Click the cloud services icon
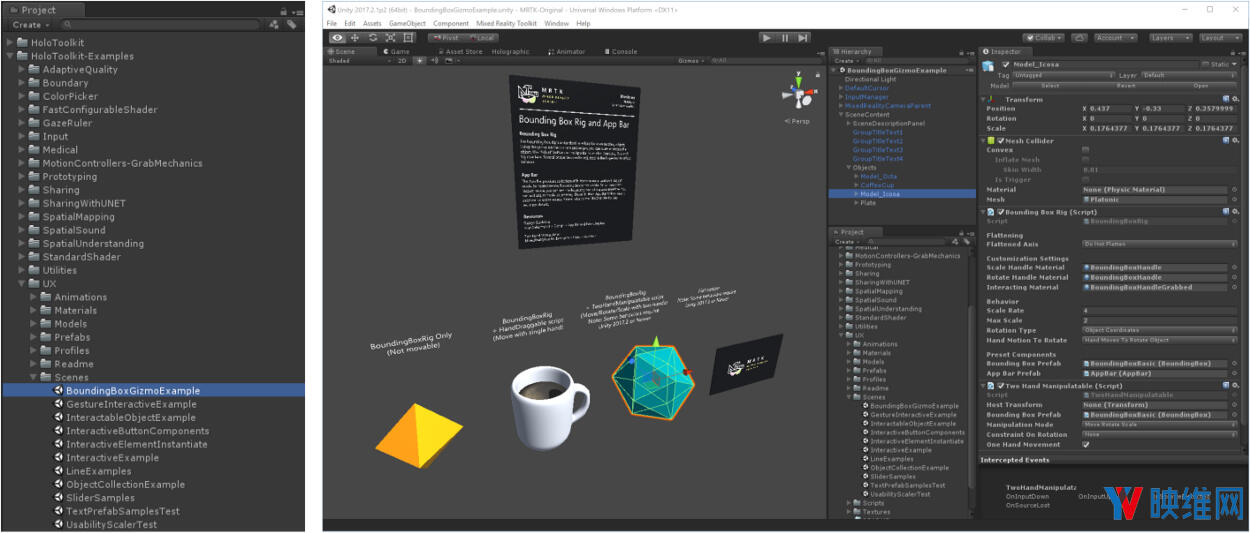 tap(1079, 38)
